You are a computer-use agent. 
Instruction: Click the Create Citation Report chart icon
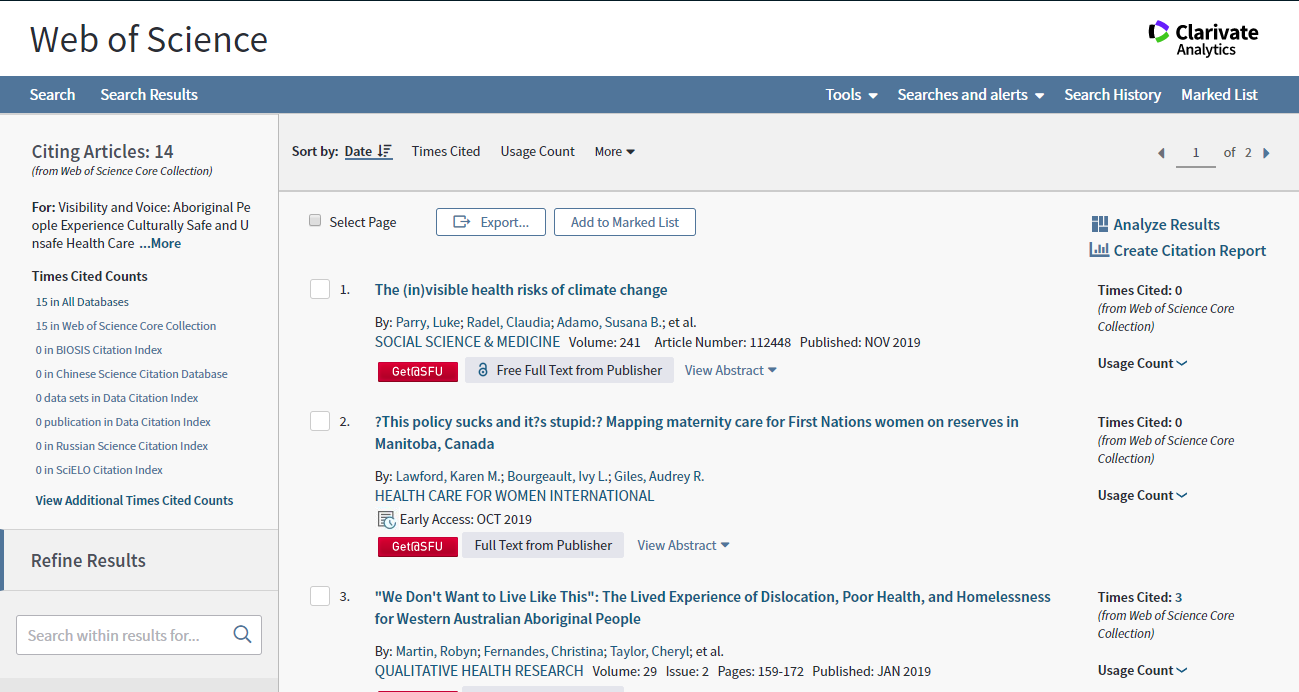pyautogui.click(x=1099, y=250)
